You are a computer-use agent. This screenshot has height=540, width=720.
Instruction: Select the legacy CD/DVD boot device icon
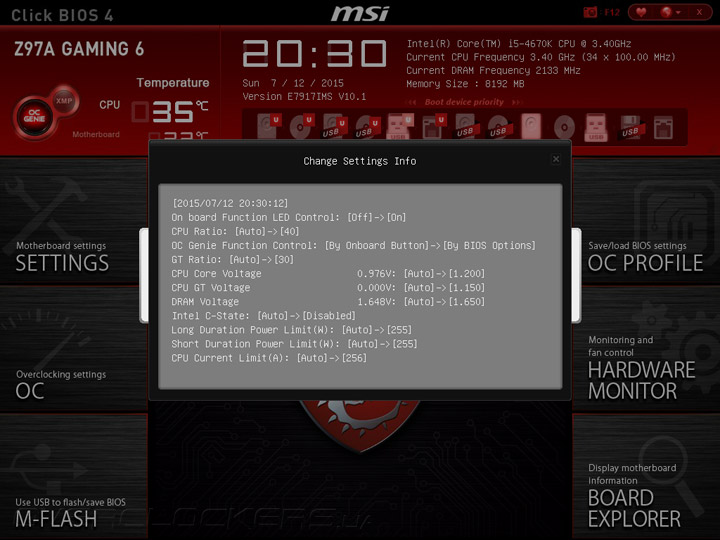[564, 126]
